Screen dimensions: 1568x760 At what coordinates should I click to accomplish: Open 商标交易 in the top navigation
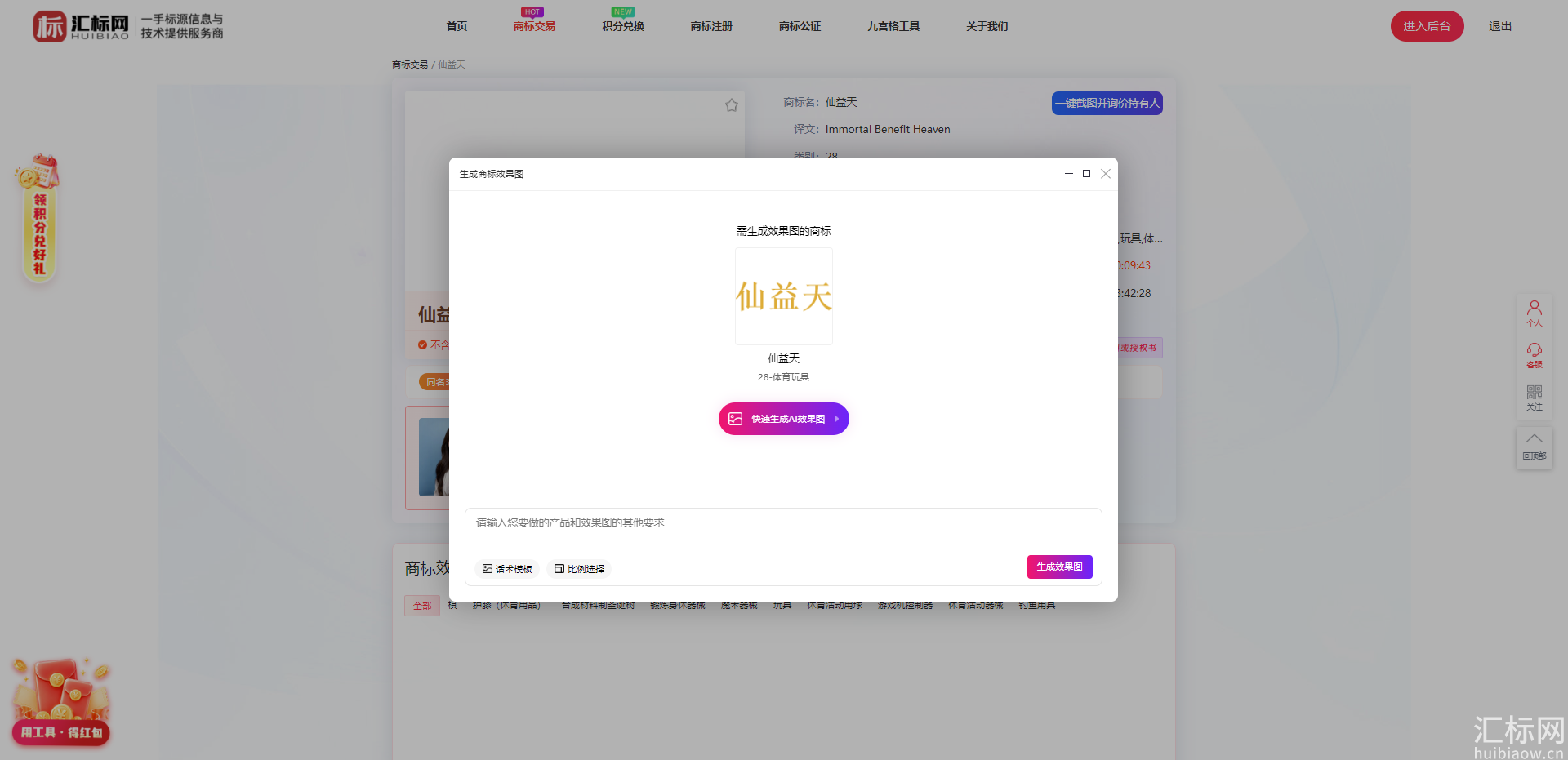[x=534, y=26]
